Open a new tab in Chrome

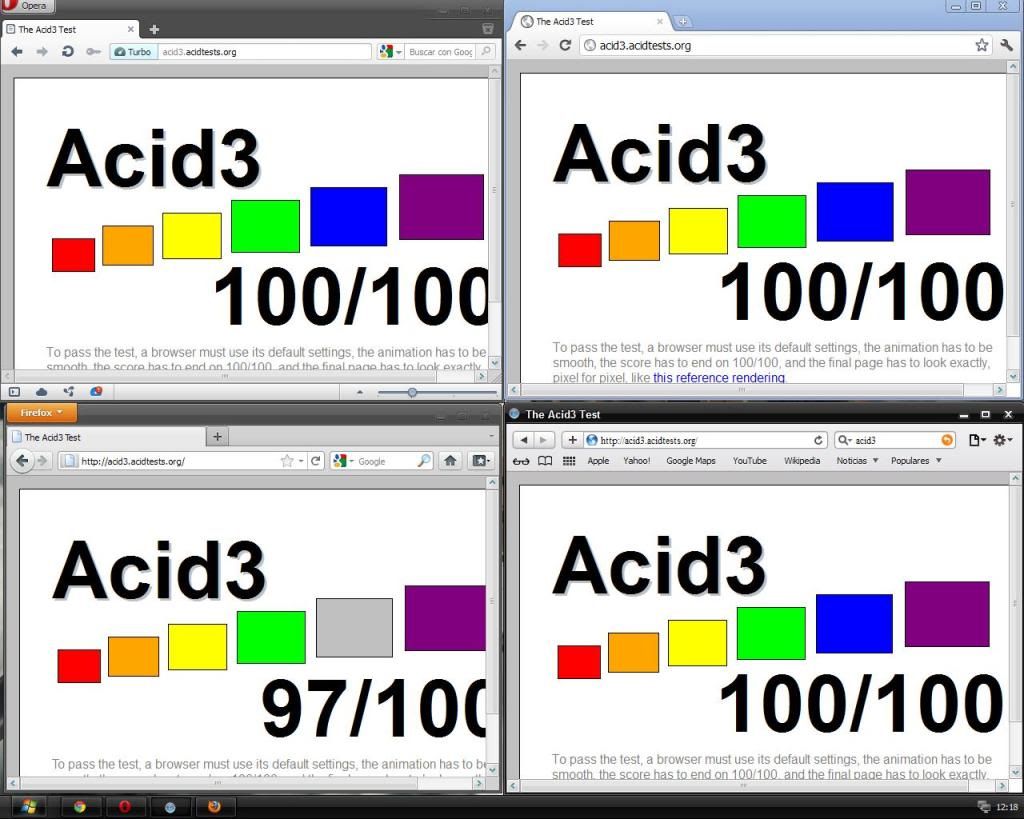682,22
